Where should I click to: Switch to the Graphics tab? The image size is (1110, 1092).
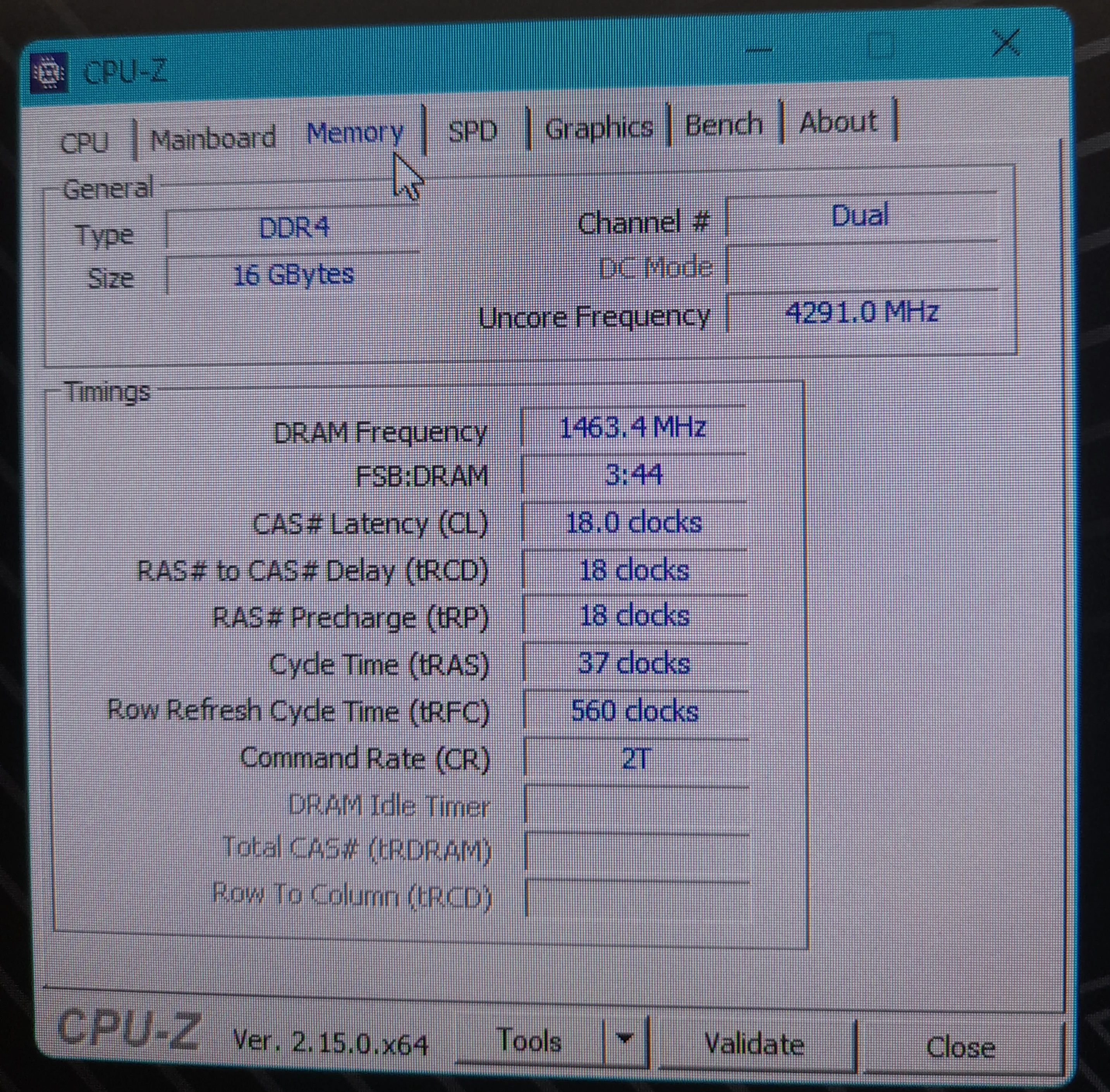[599, 128]
